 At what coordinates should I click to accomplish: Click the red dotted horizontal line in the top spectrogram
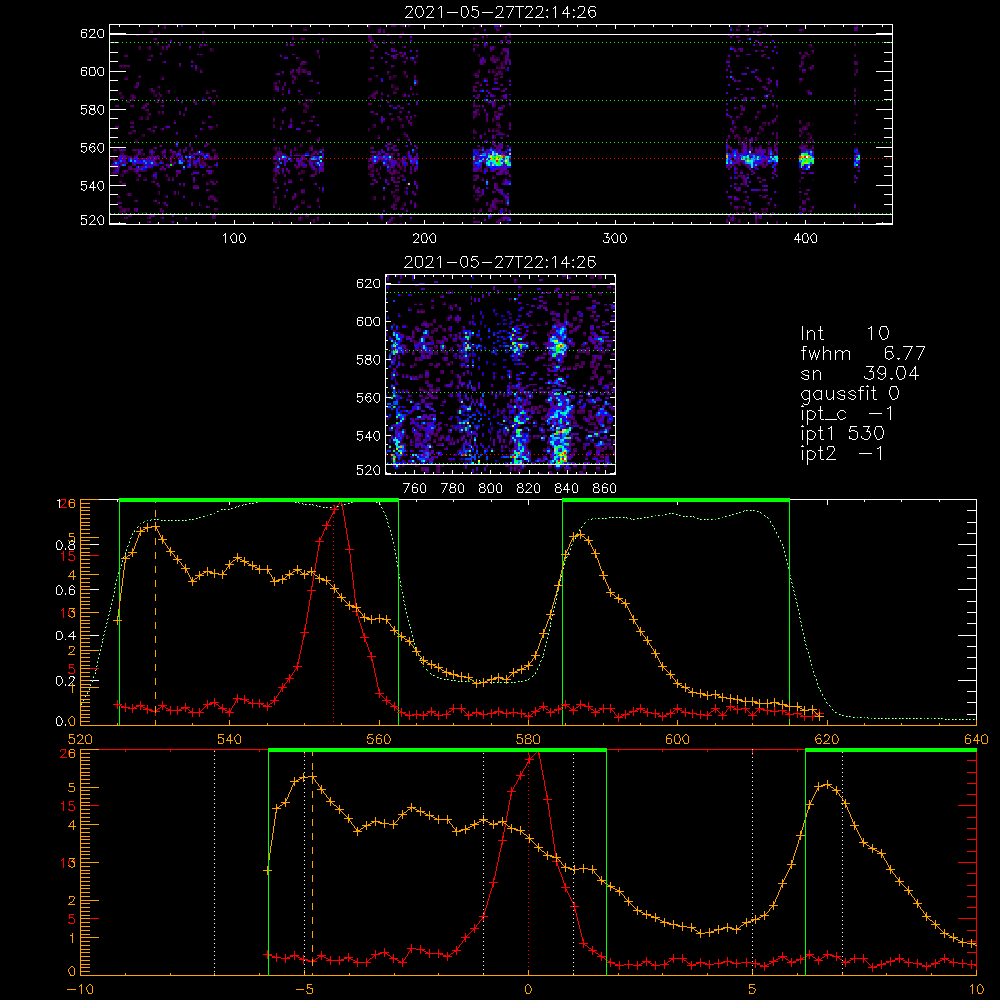click(501, 159)
